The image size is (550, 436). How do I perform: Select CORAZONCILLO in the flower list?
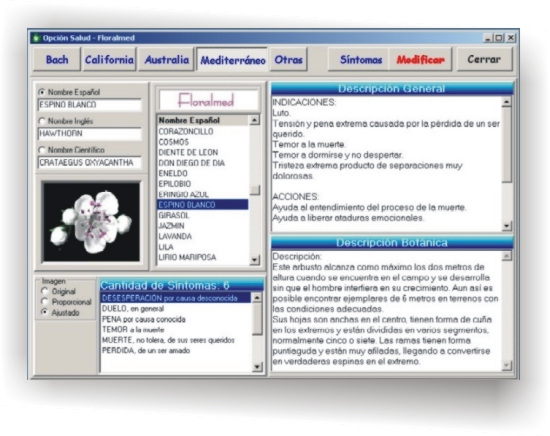tap(203, 132)
